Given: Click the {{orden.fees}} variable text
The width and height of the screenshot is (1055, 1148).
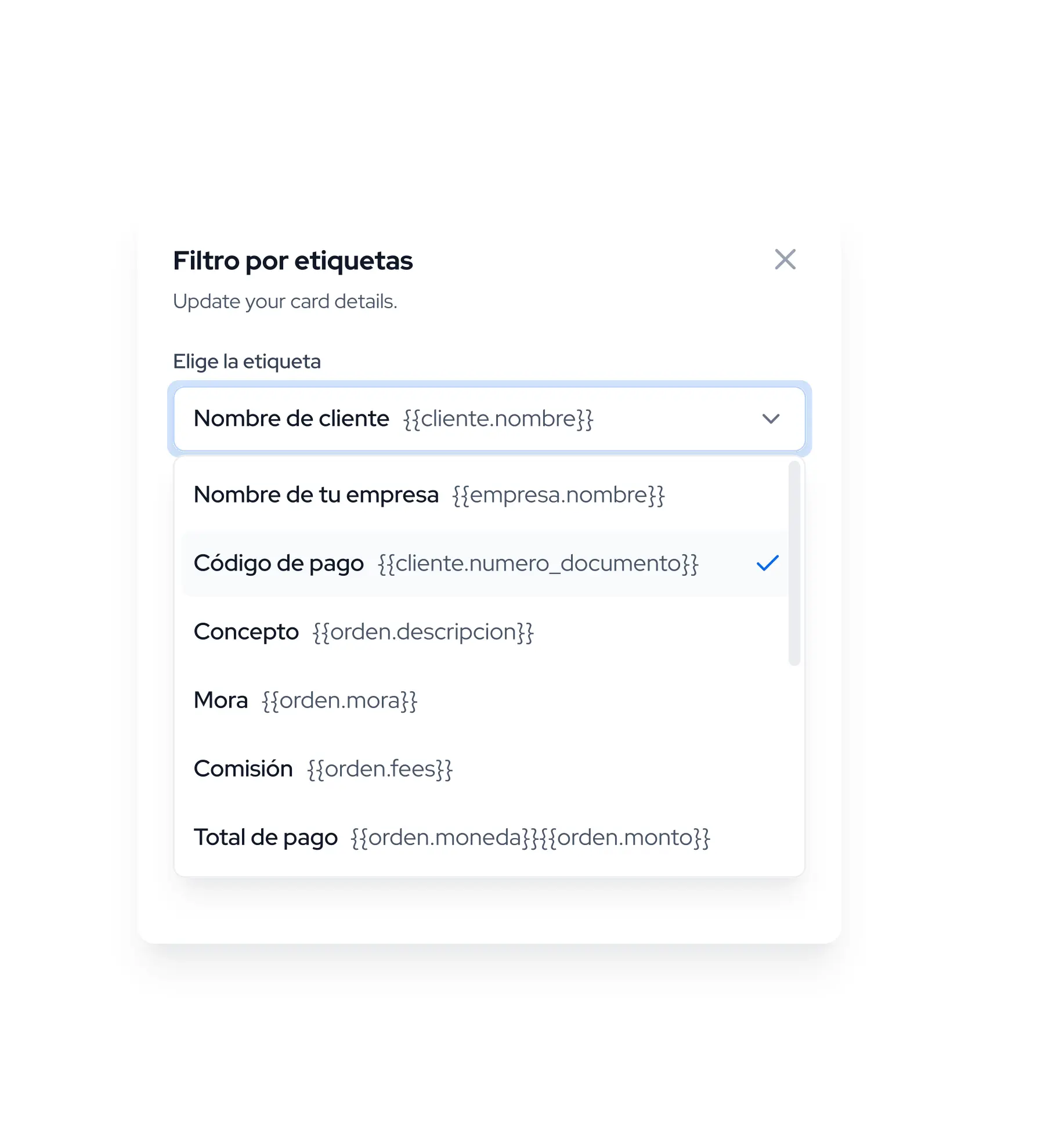Looking at the screenshot, I should (380, 770).
